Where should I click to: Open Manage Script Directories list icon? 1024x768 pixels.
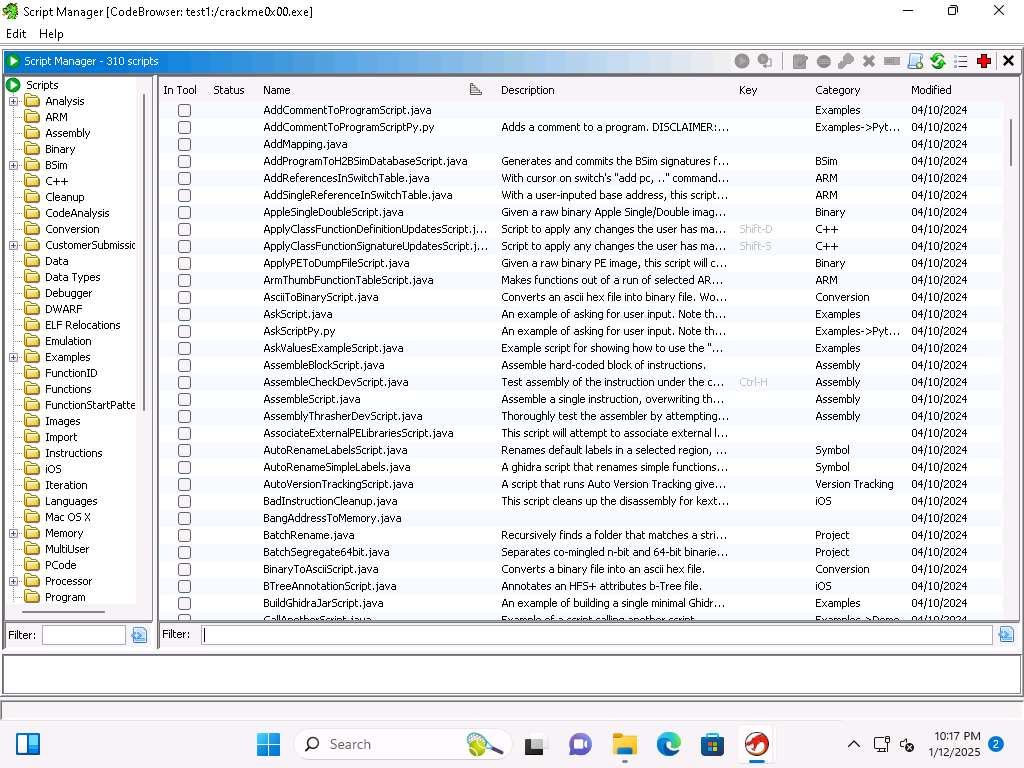961,61
